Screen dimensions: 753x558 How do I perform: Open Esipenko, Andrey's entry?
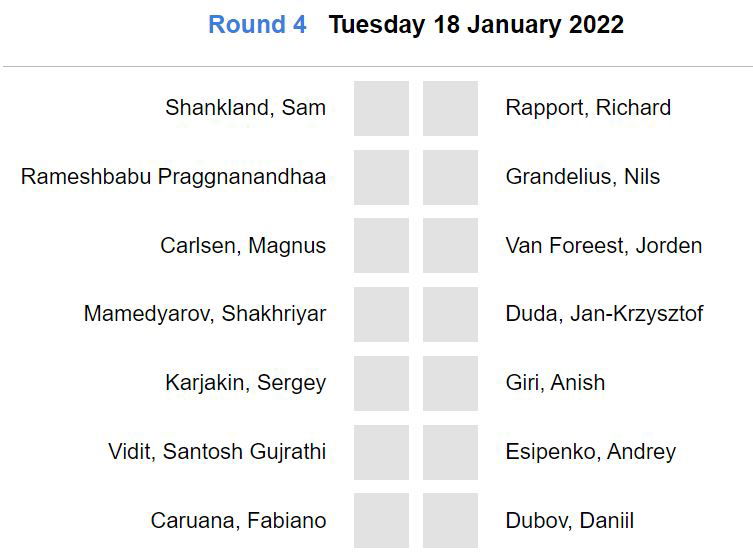(591, 452)
